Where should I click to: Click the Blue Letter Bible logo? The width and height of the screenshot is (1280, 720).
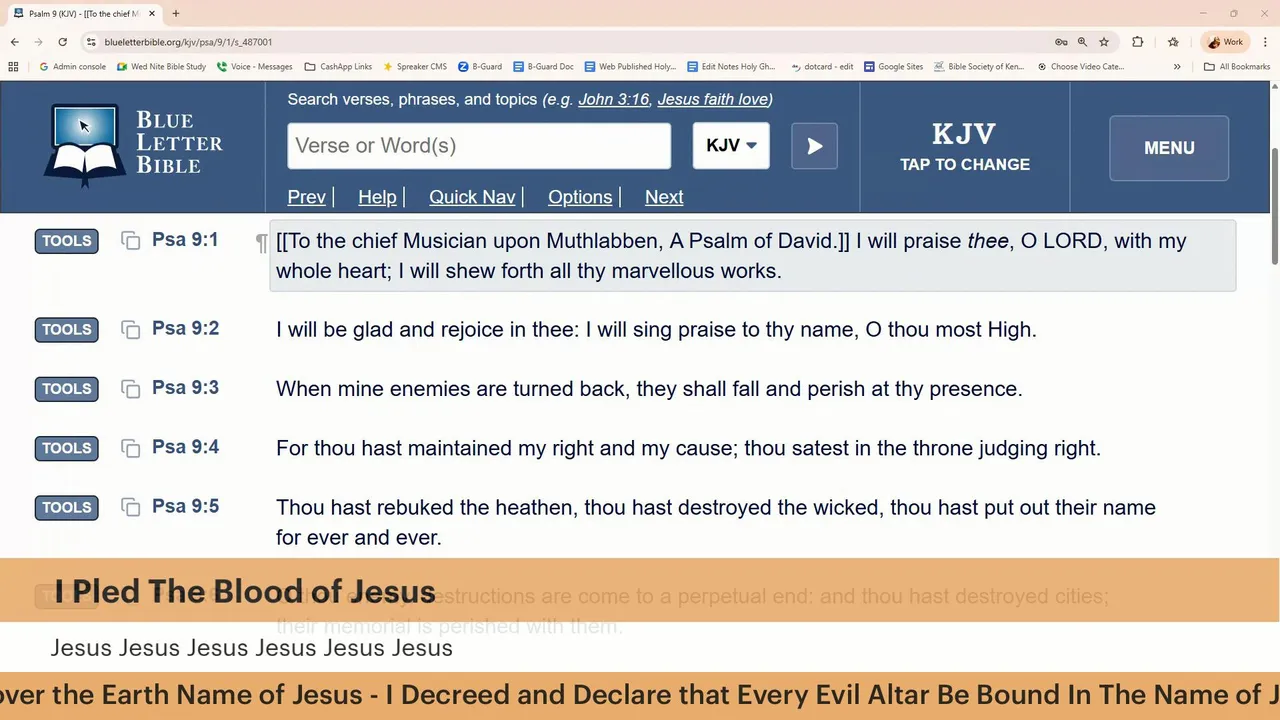(x=133, y=146)
